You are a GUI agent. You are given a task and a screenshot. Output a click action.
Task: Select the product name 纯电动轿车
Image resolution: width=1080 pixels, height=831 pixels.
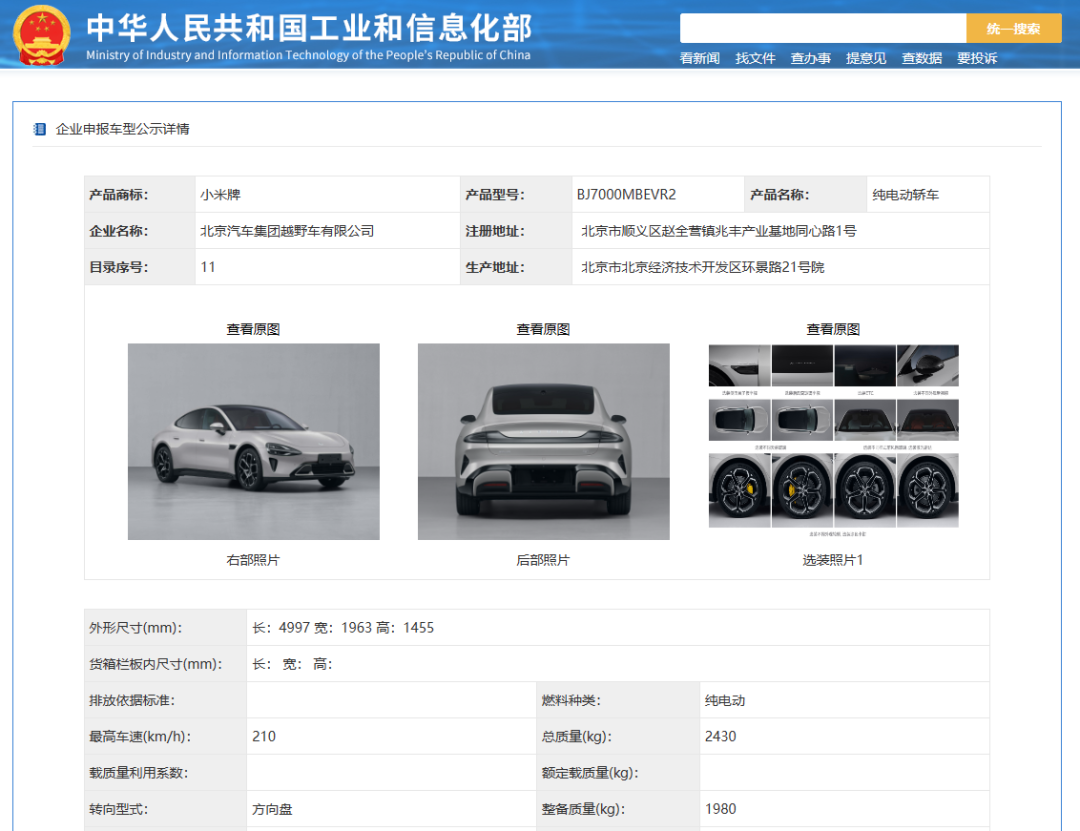click(906, 195)
